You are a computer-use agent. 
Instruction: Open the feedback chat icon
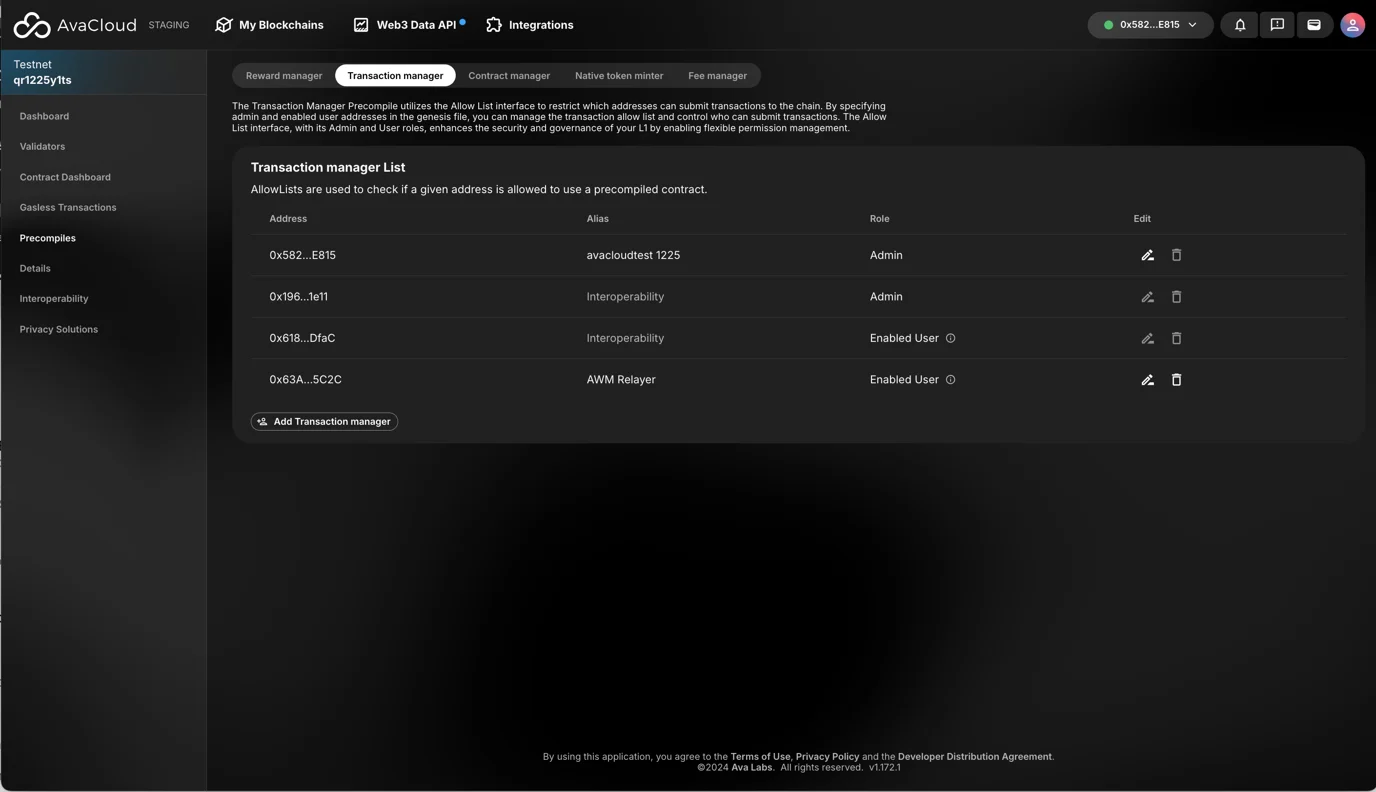coord(1277,25)
